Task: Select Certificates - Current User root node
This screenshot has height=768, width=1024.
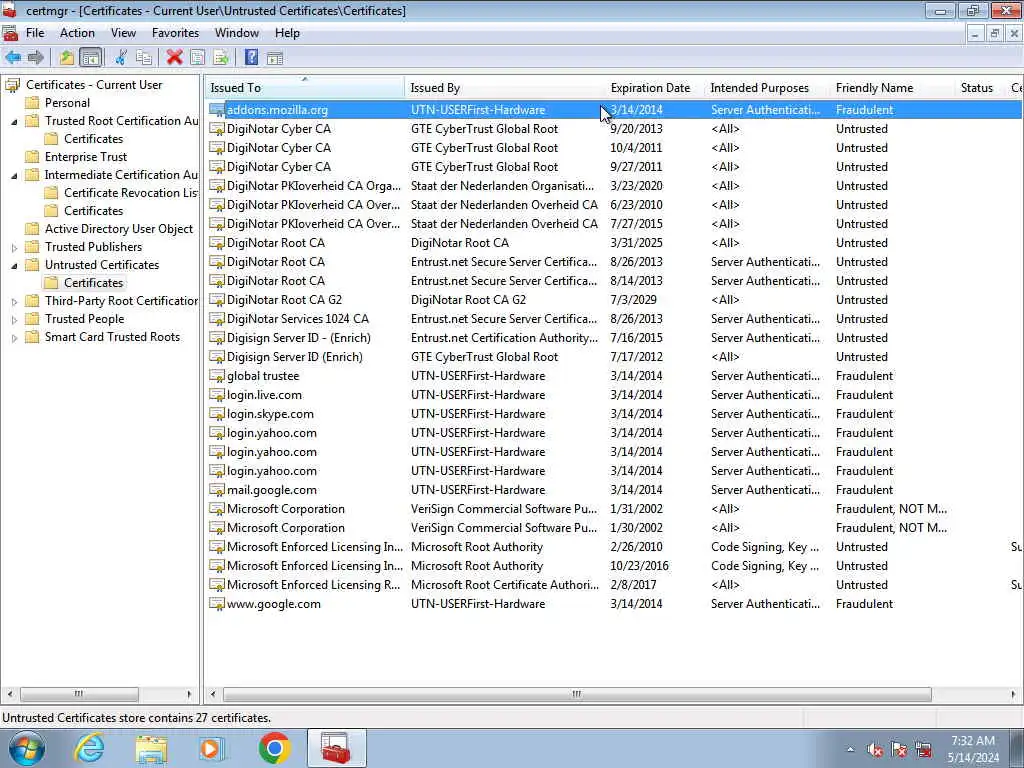Action: (x=84, y=85)
